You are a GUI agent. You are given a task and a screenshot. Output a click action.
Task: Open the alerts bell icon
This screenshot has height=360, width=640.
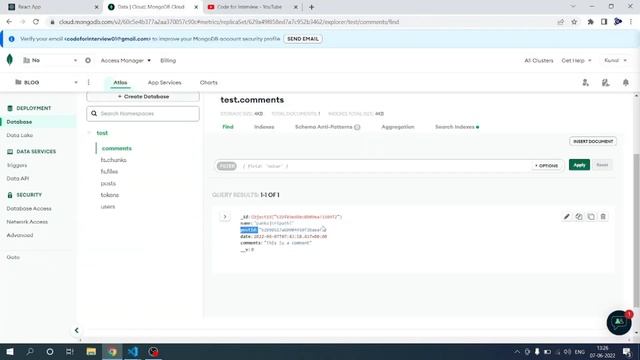(x=626, y=82)
